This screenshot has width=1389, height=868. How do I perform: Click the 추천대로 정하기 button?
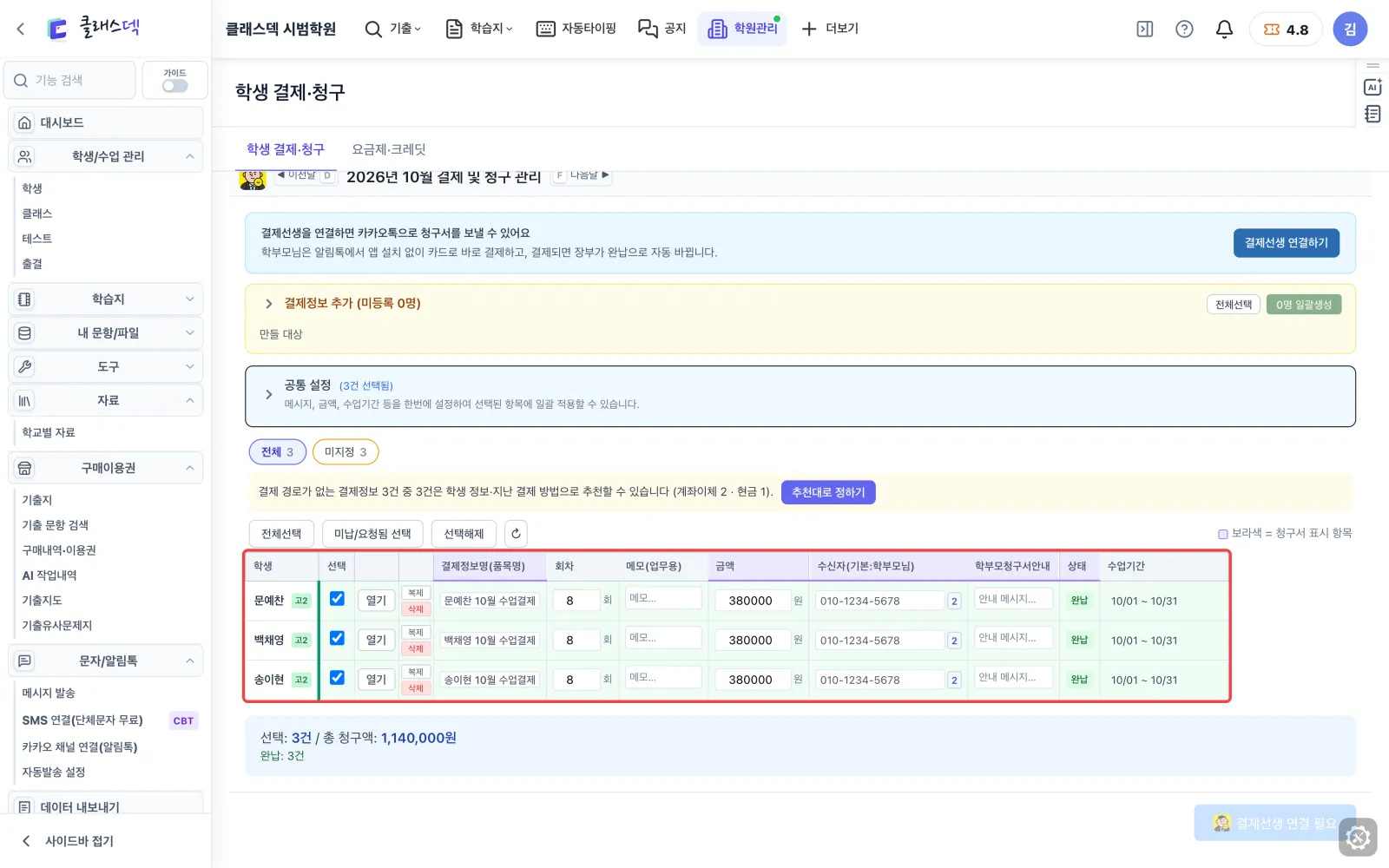(x=828, y=492)
